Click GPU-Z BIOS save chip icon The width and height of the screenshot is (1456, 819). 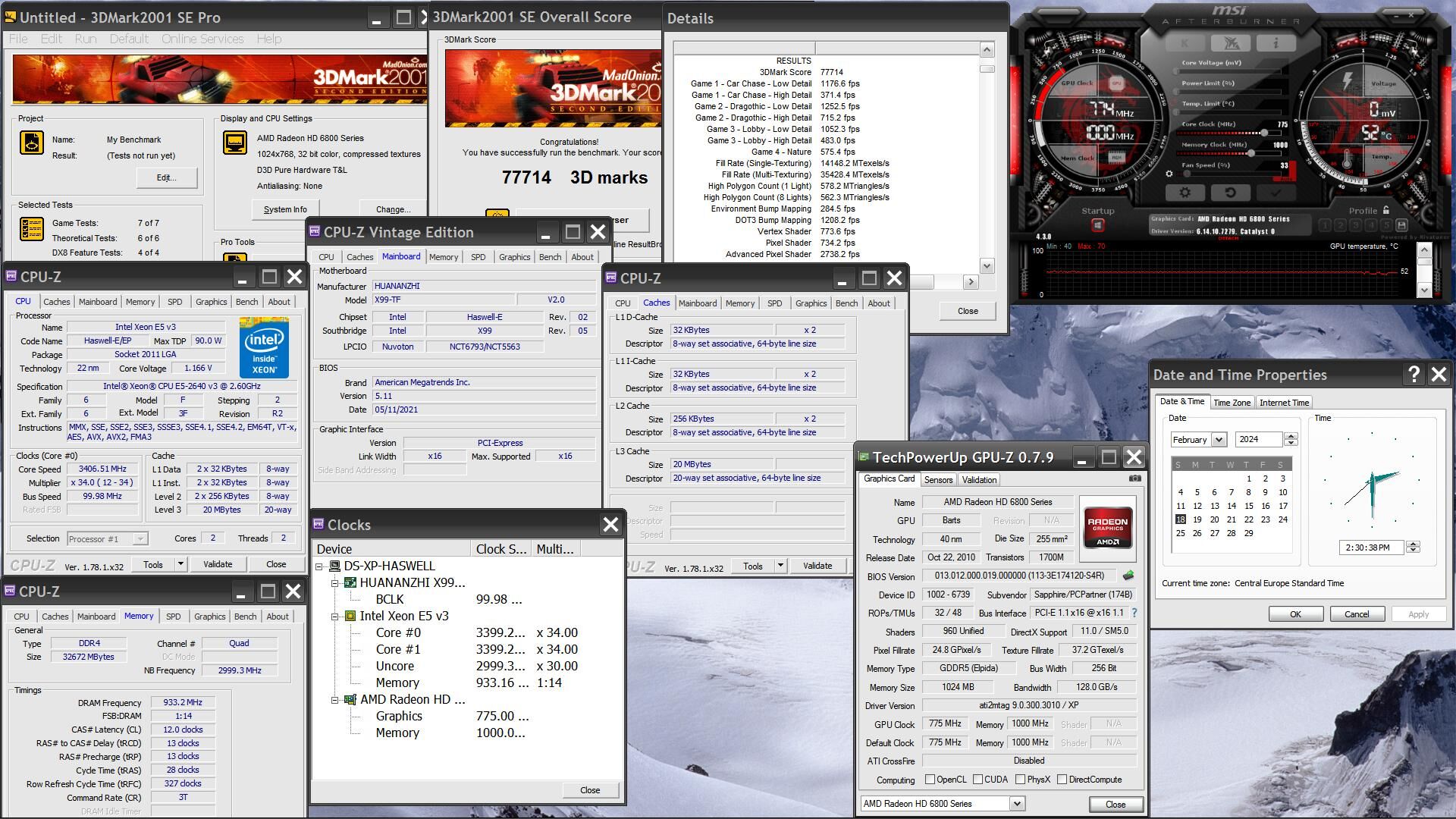(x=1128, y=576)
